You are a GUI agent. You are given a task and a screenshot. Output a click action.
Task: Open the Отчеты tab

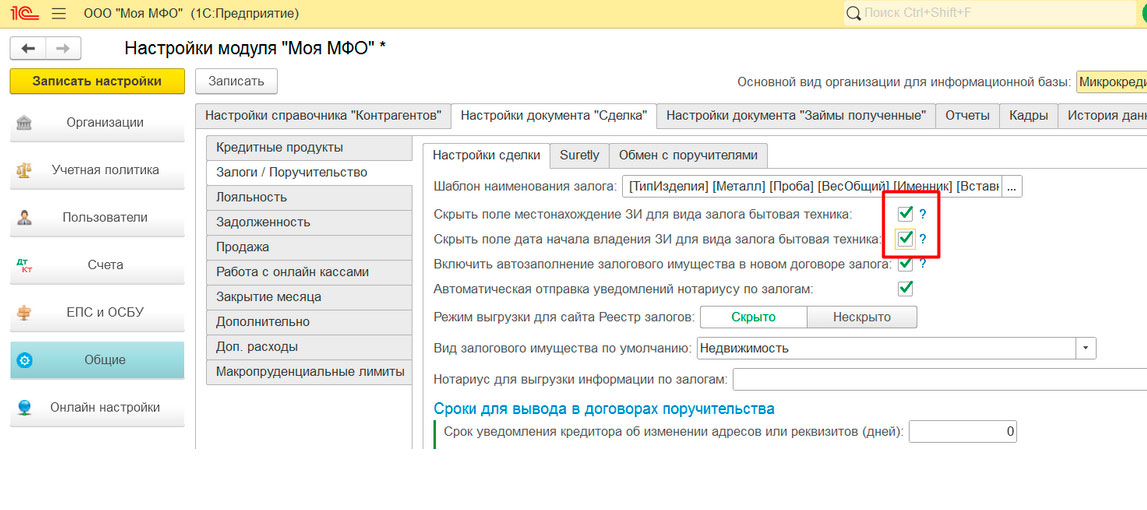[x=967, y=115]
